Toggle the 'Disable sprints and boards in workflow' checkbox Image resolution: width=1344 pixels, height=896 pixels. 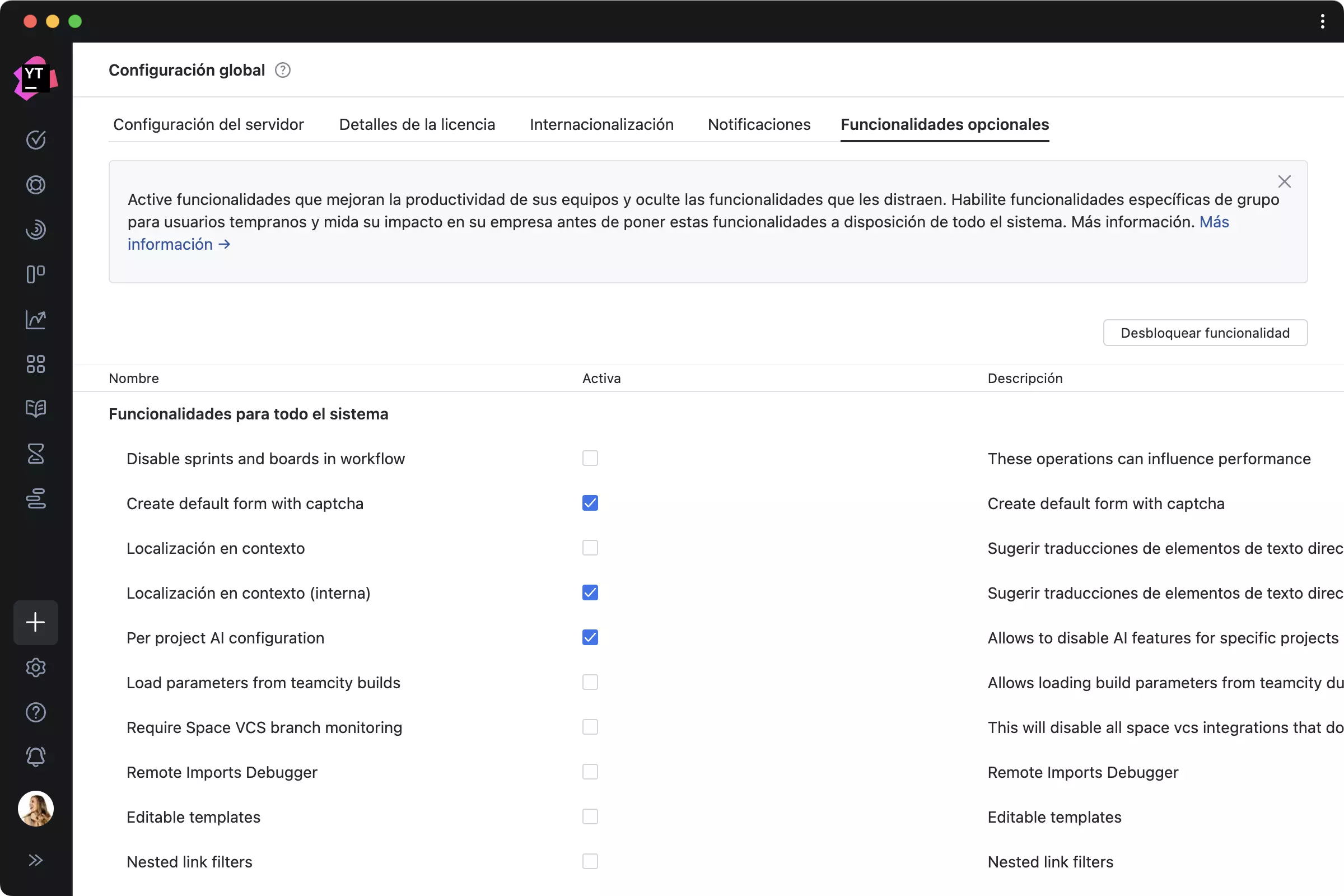[590, 458]
